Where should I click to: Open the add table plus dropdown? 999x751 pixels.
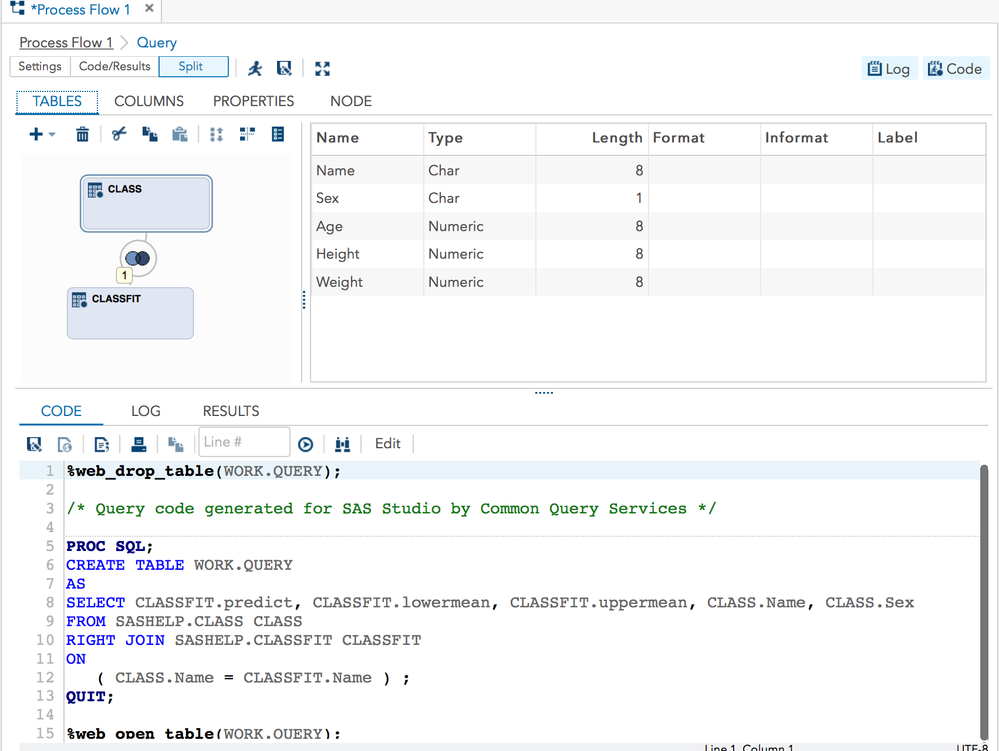42,134
